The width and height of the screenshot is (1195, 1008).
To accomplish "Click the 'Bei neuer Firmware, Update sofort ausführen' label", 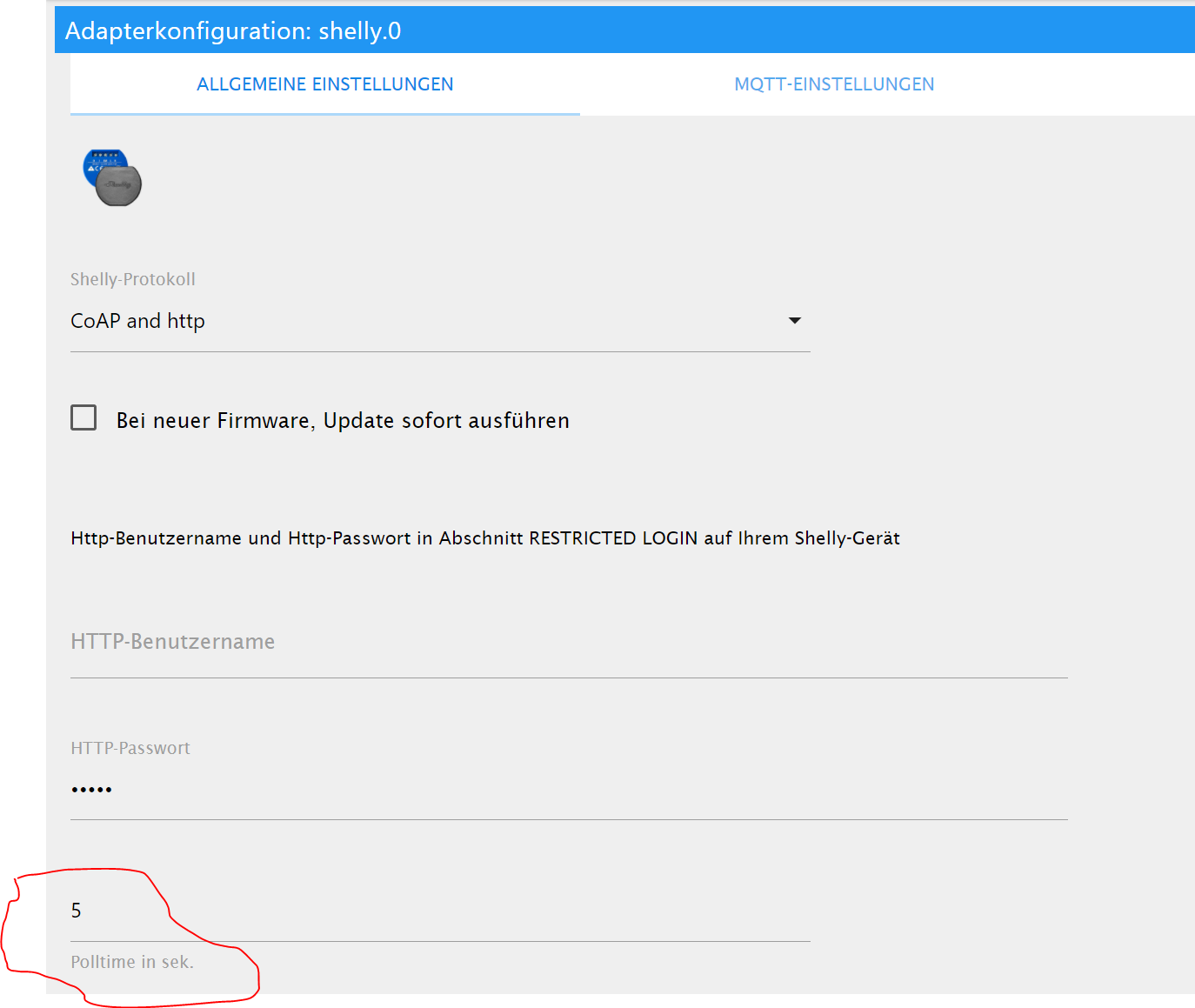I will click(x=343, y=421).
